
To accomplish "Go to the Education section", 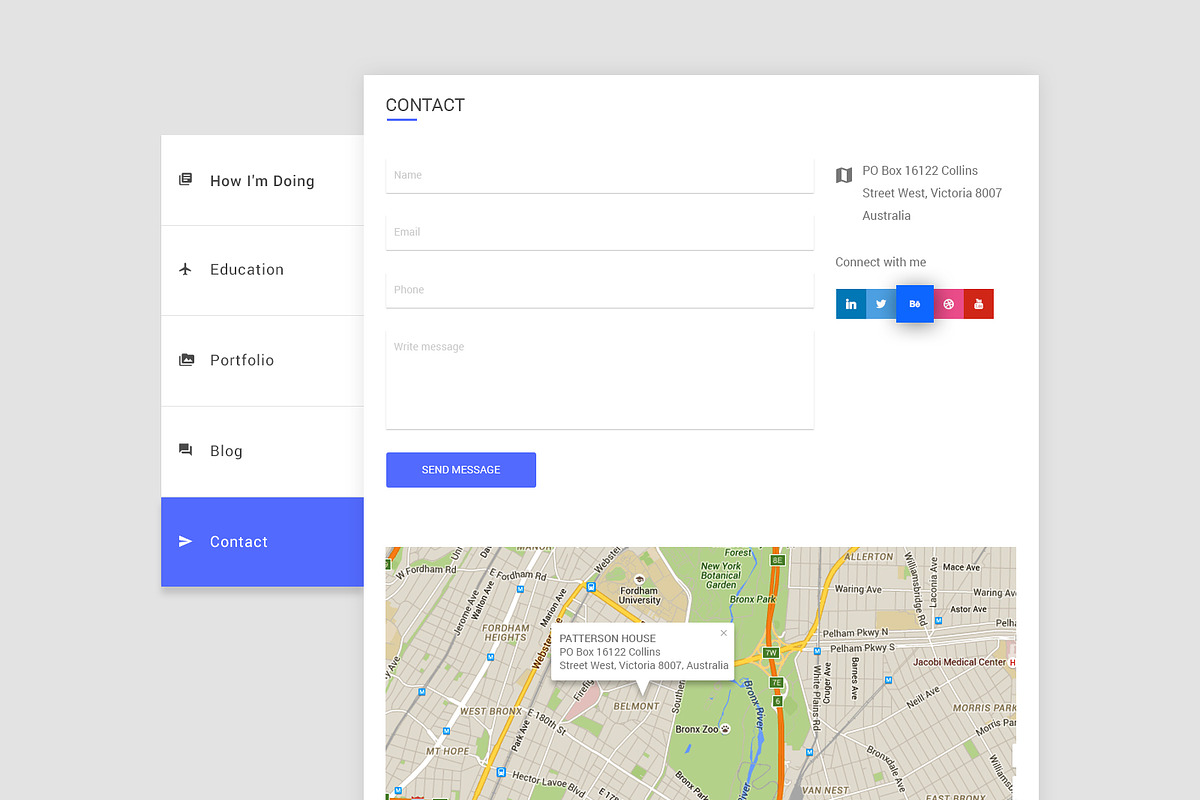I will [262, 270].
